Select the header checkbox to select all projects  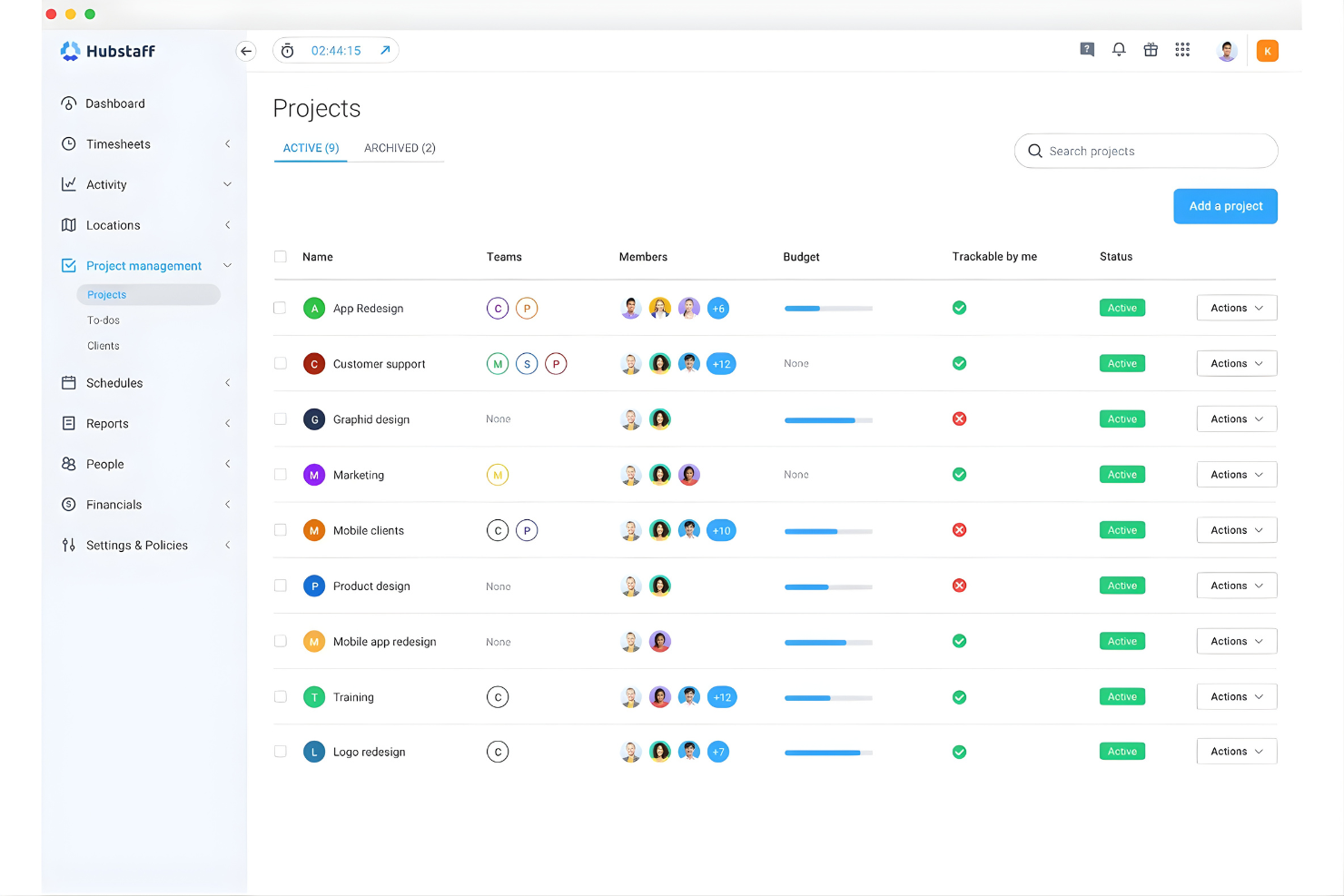280,256
